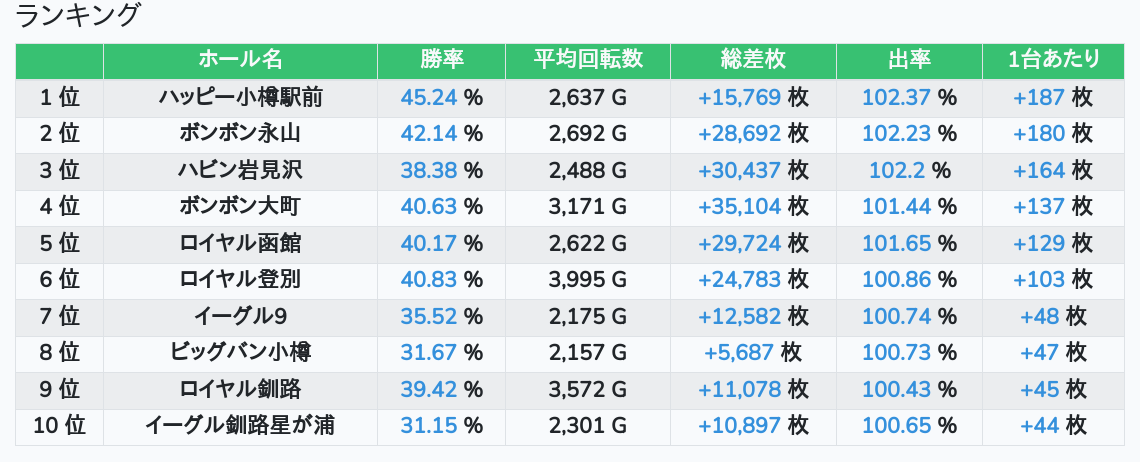Click the 45.24 win rate value
1140x462 pixels.
pos(429,98)
